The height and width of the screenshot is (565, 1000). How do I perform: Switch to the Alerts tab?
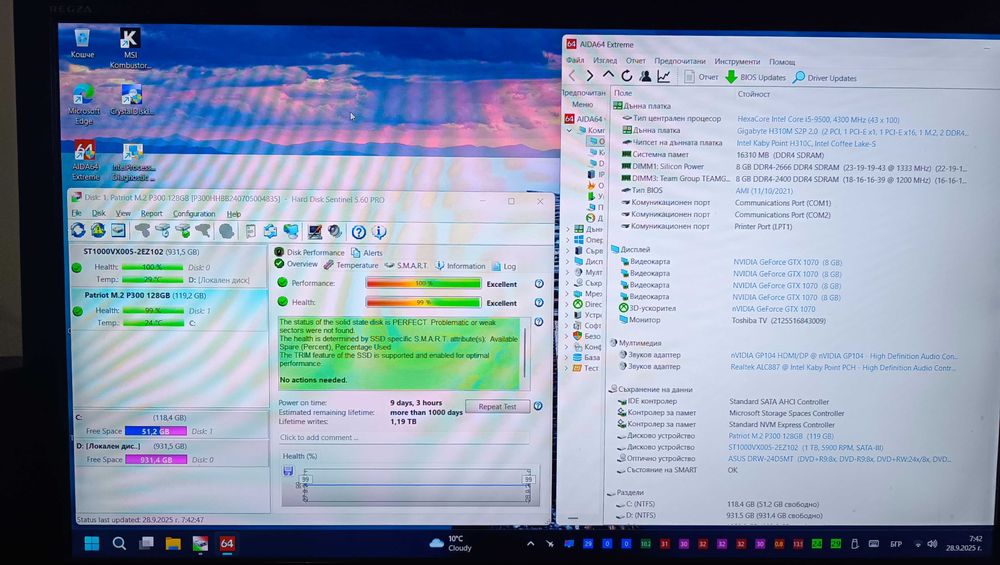pyautogui.click(x=367, y=253)
